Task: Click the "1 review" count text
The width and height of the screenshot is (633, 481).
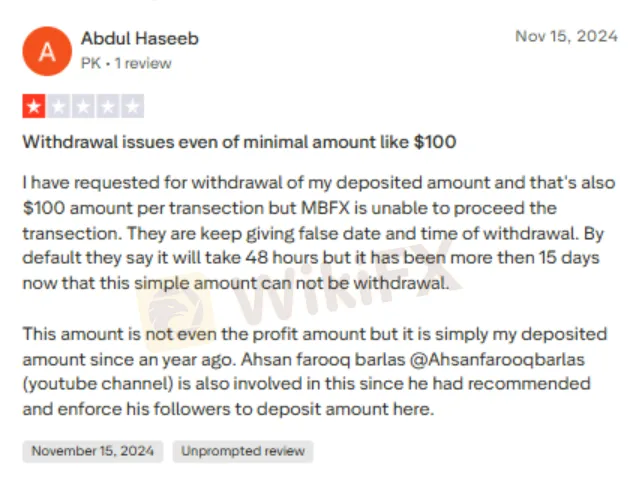Action: pos(144,62)
